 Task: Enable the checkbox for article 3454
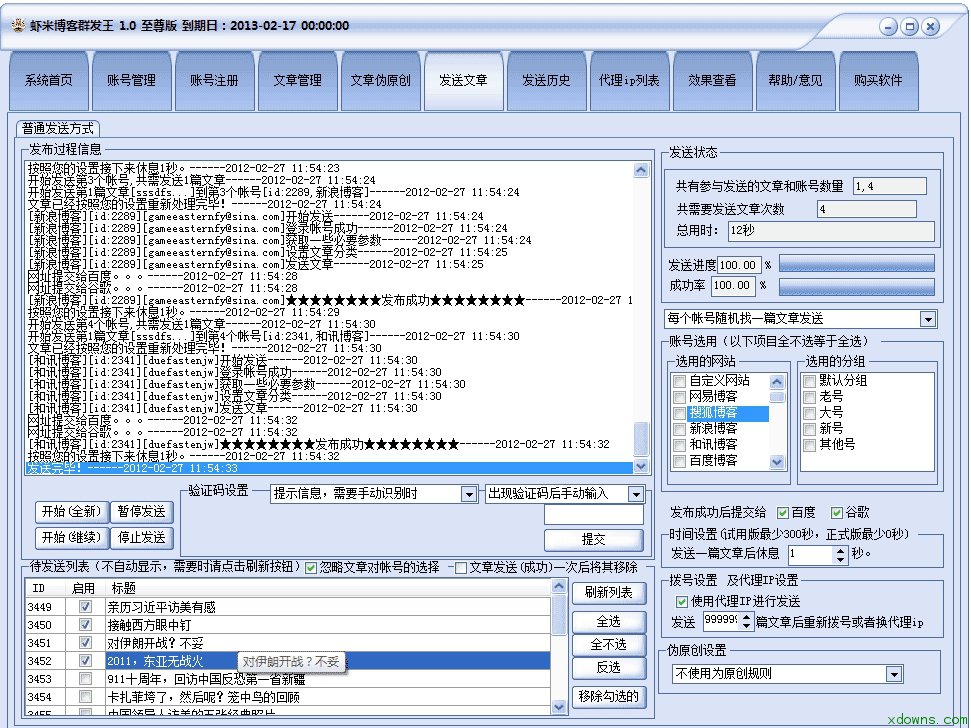[85, 696]
